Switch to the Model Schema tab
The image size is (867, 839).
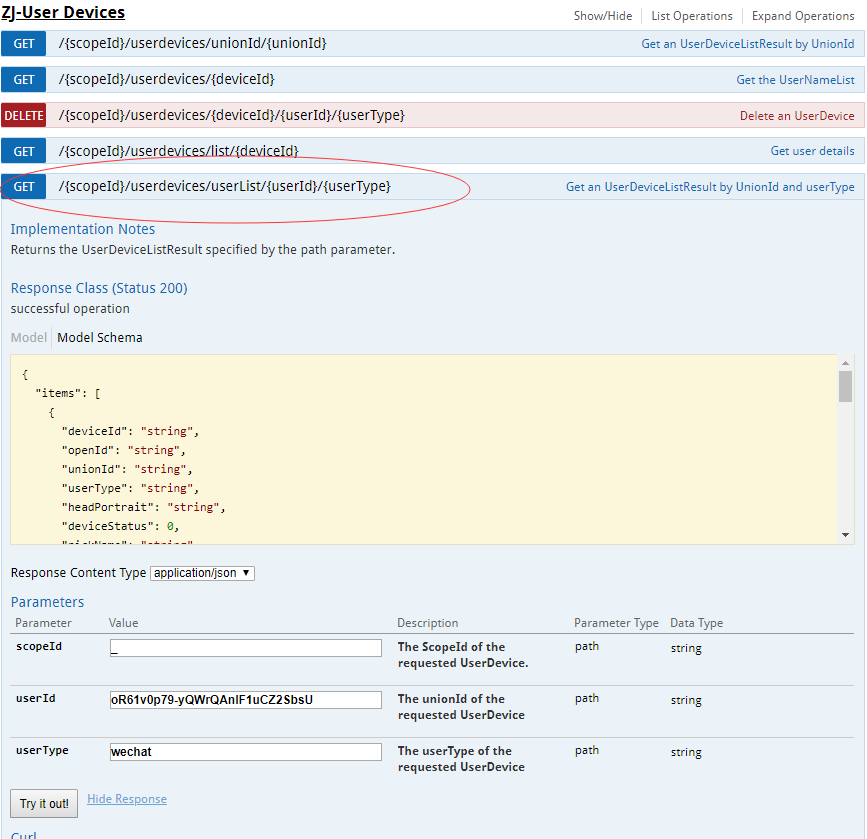[x=100, y=337]
